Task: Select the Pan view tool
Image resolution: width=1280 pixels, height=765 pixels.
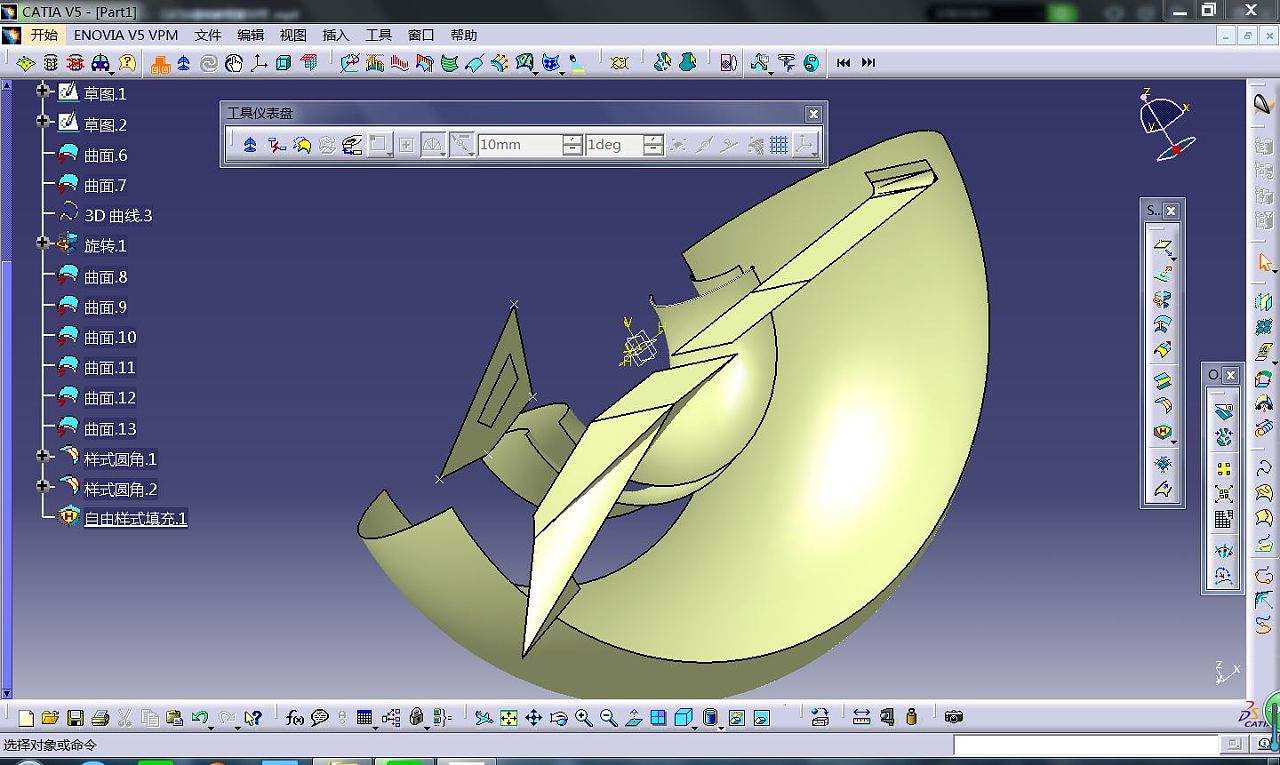Action: (534, 718)
